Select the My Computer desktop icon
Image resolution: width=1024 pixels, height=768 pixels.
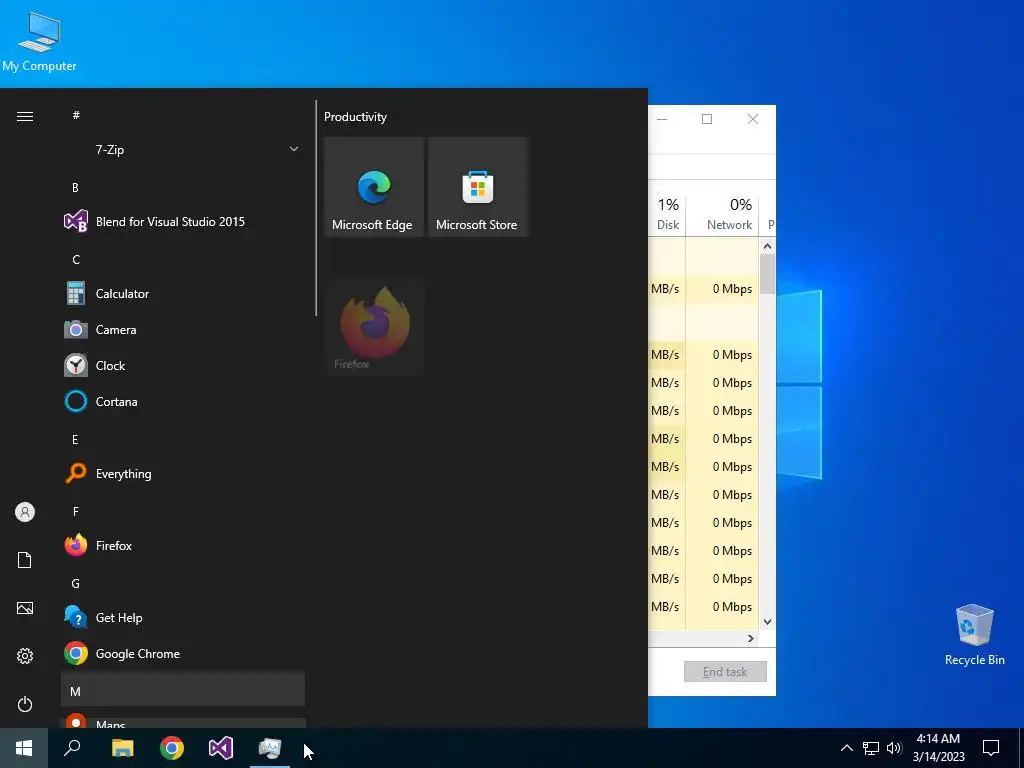point(39,42)
